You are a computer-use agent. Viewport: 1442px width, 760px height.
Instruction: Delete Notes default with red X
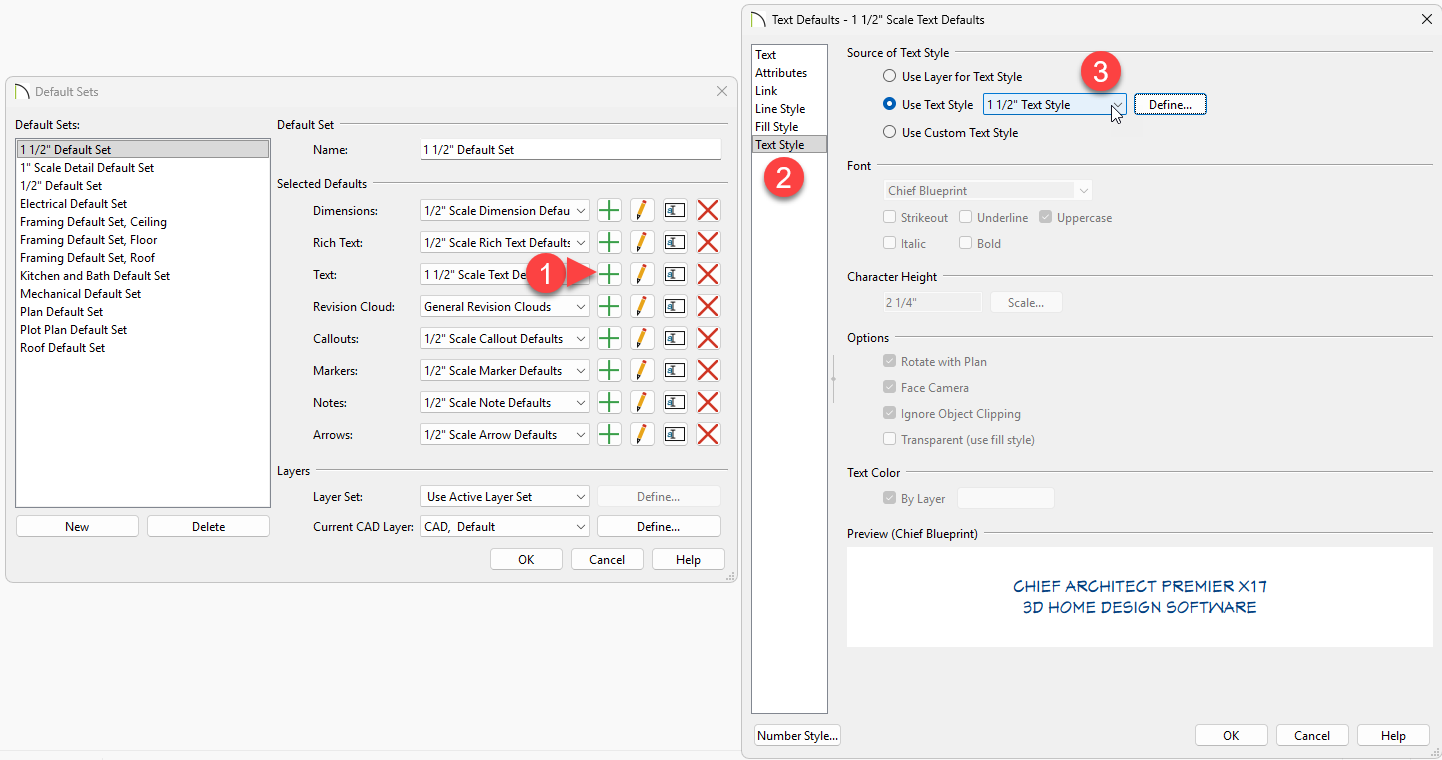(x=708, y=403)
